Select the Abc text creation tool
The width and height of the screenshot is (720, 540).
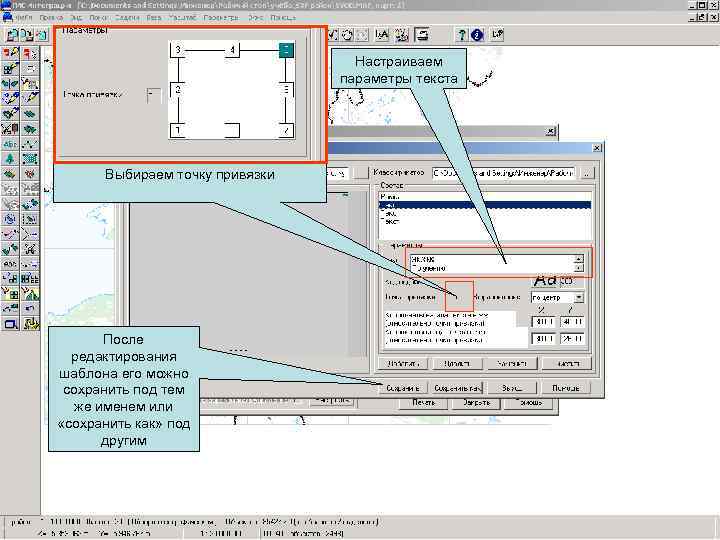pyautogui.click(x=10, y=144)
